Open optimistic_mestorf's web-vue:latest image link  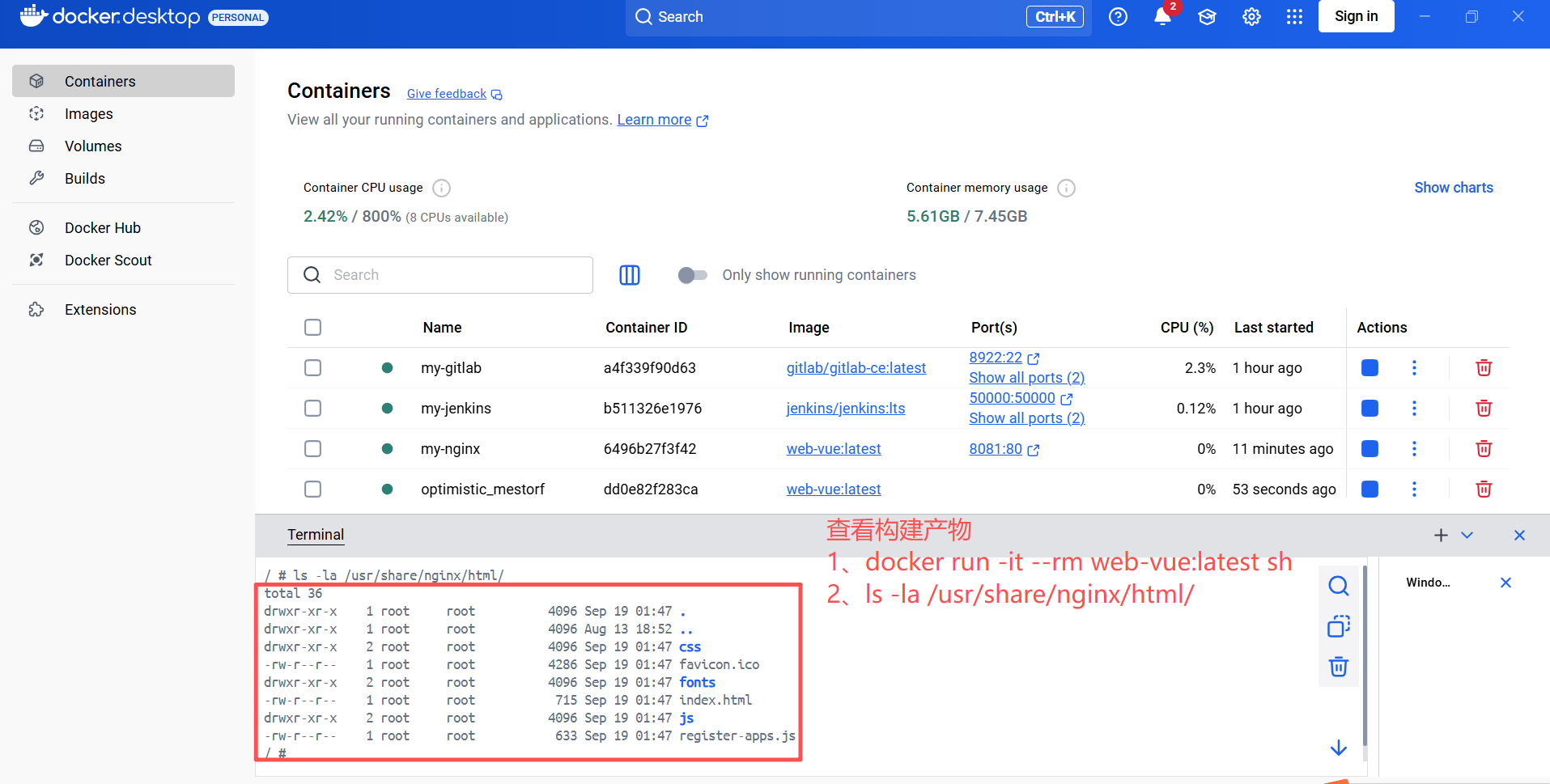pyautogui.click(x=833, y=489)
